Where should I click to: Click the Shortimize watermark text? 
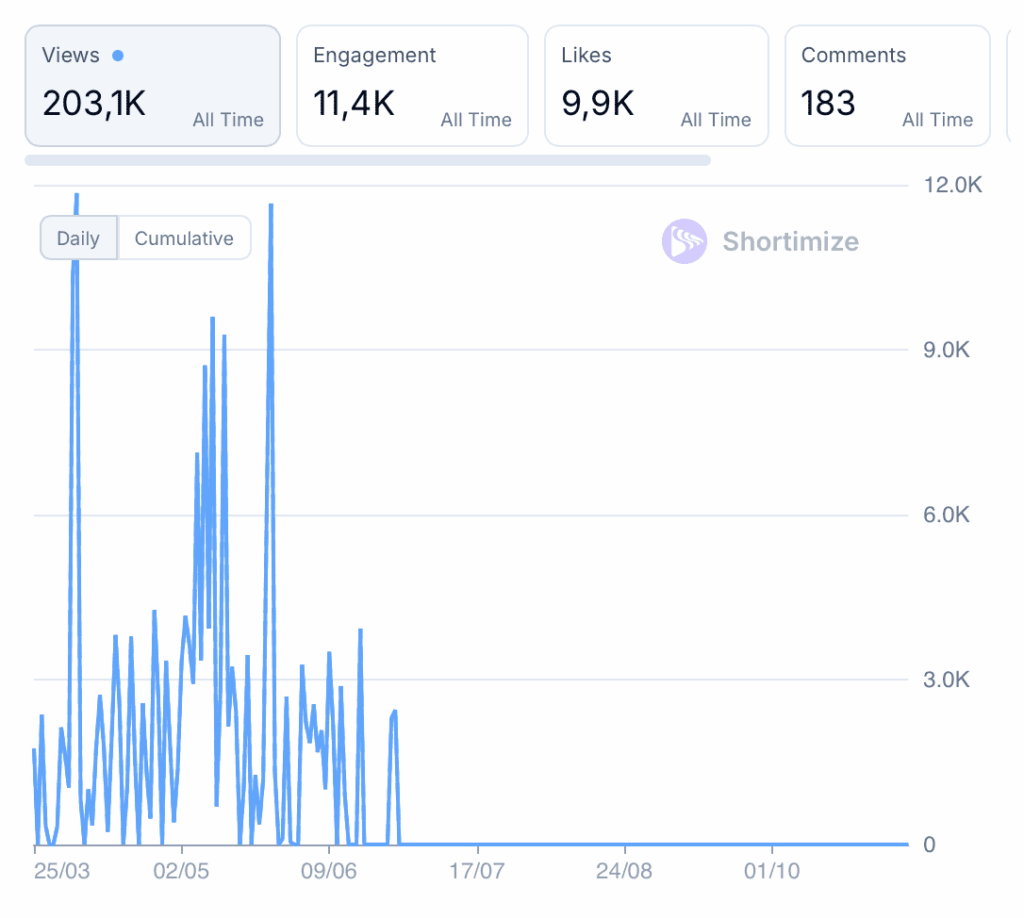click(790, 241)
